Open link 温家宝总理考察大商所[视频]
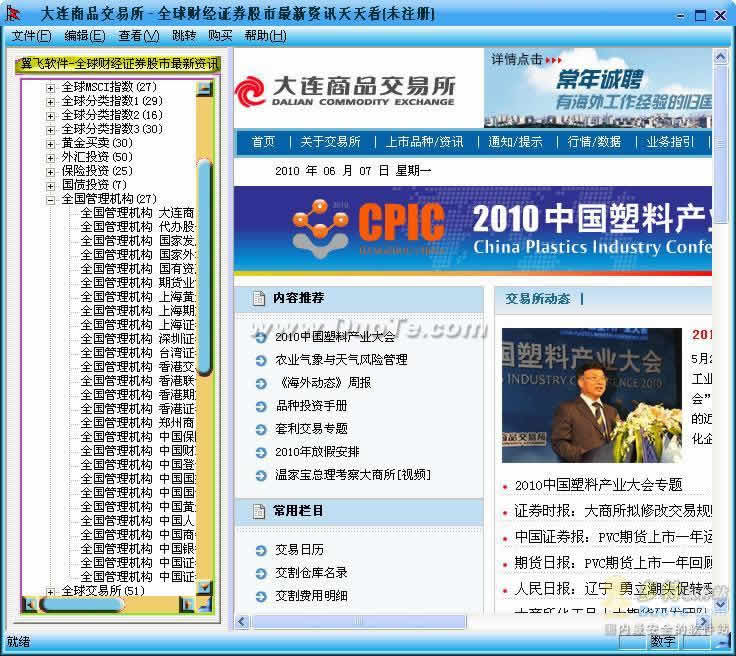The width and height of the screenshot is (736, 656). click(x=353, y=475)
